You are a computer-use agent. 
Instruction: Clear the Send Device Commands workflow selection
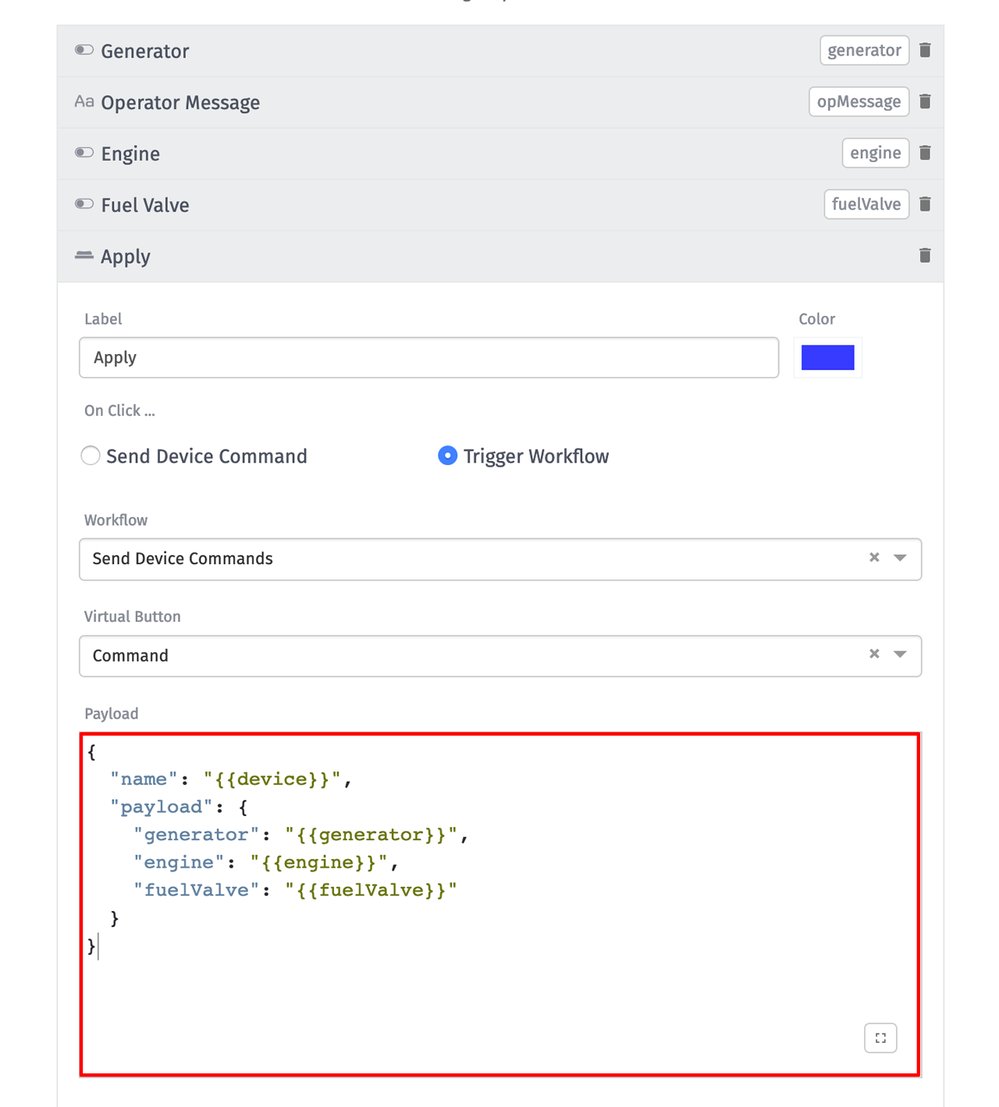coord(873,559)
